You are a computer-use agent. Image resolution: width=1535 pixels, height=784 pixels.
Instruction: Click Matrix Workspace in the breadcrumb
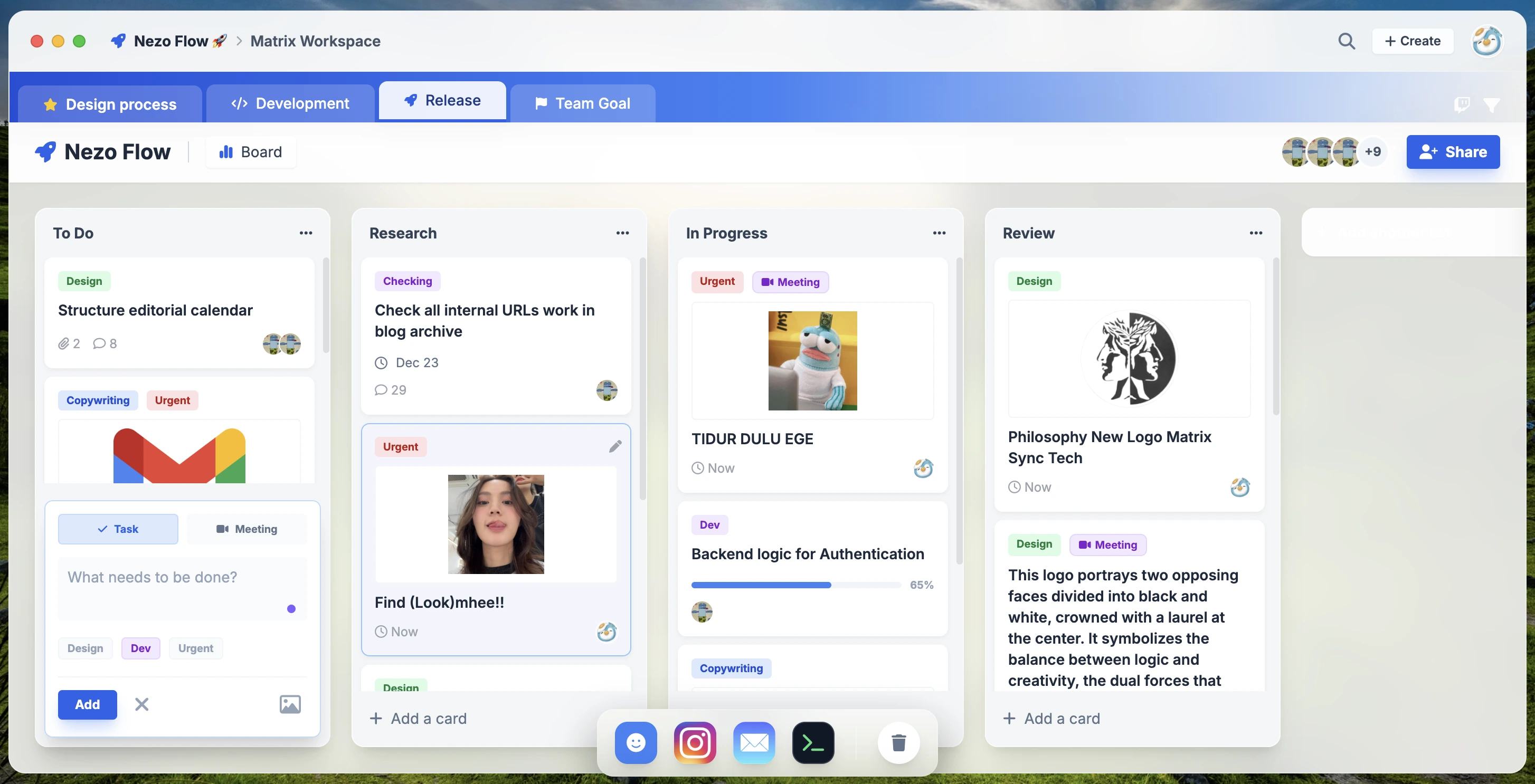pyautogui.click(x=315, y=41)
